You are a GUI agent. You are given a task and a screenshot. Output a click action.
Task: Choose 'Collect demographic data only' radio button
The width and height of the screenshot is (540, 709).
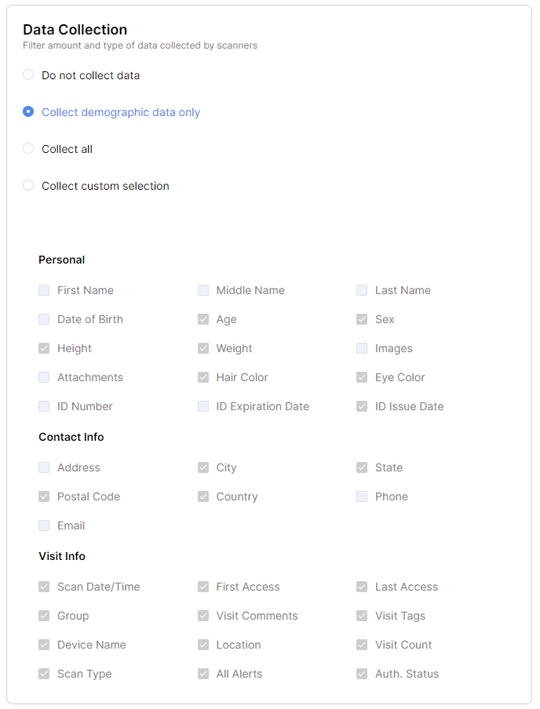(x=28, y=112)
